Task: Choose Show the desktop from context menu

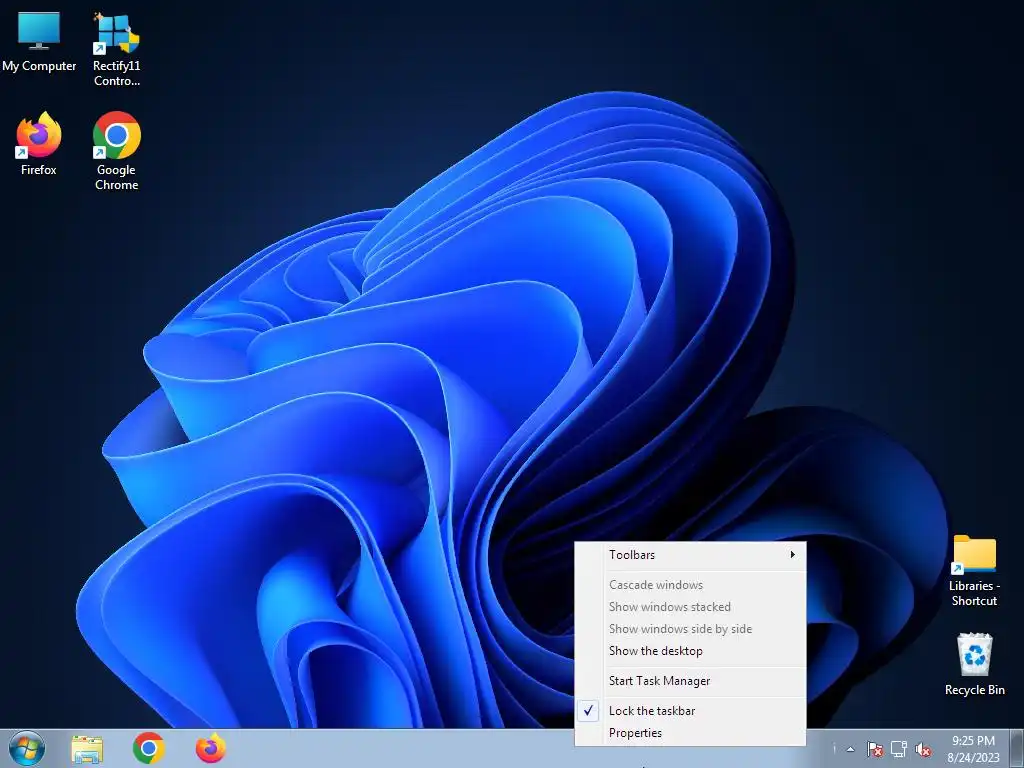Action: 690,650
